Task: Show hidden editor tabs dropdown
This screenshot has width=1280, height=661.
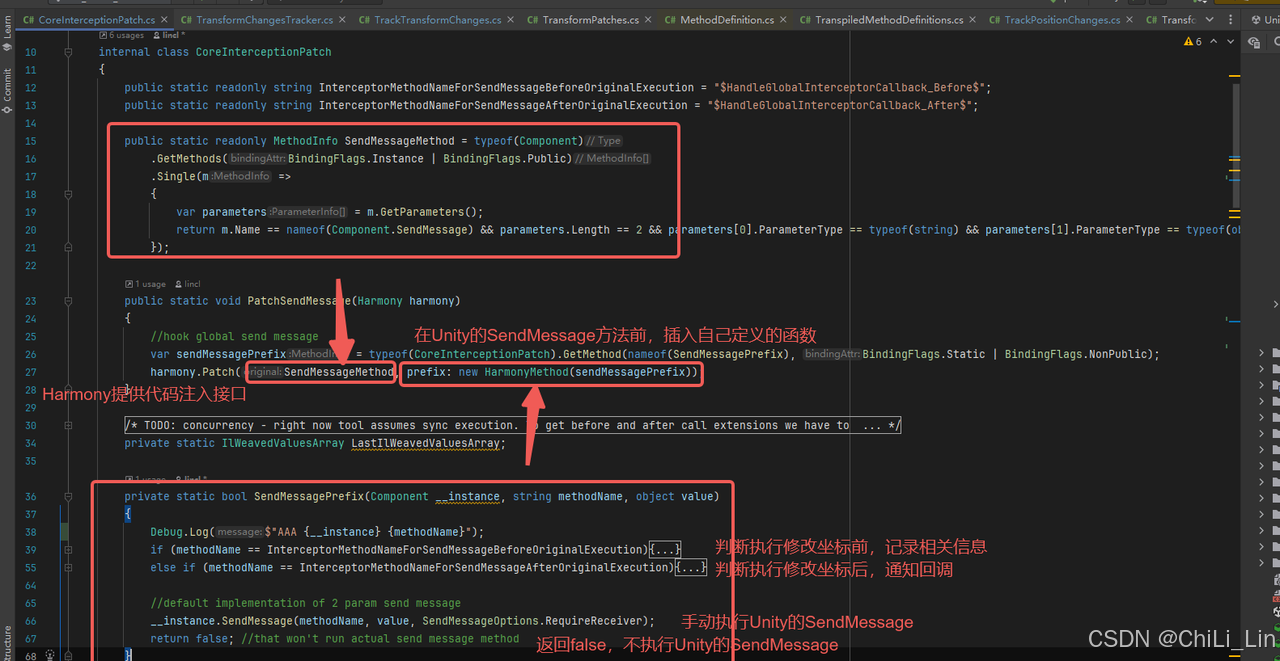Action: (x=1211, y=20)
